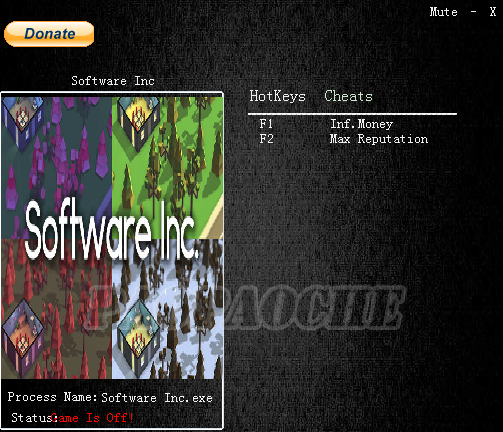Viewport: 503px width, 432px height.
Task: Select the F1 hotkey entry
Action: tap(266, 124)
